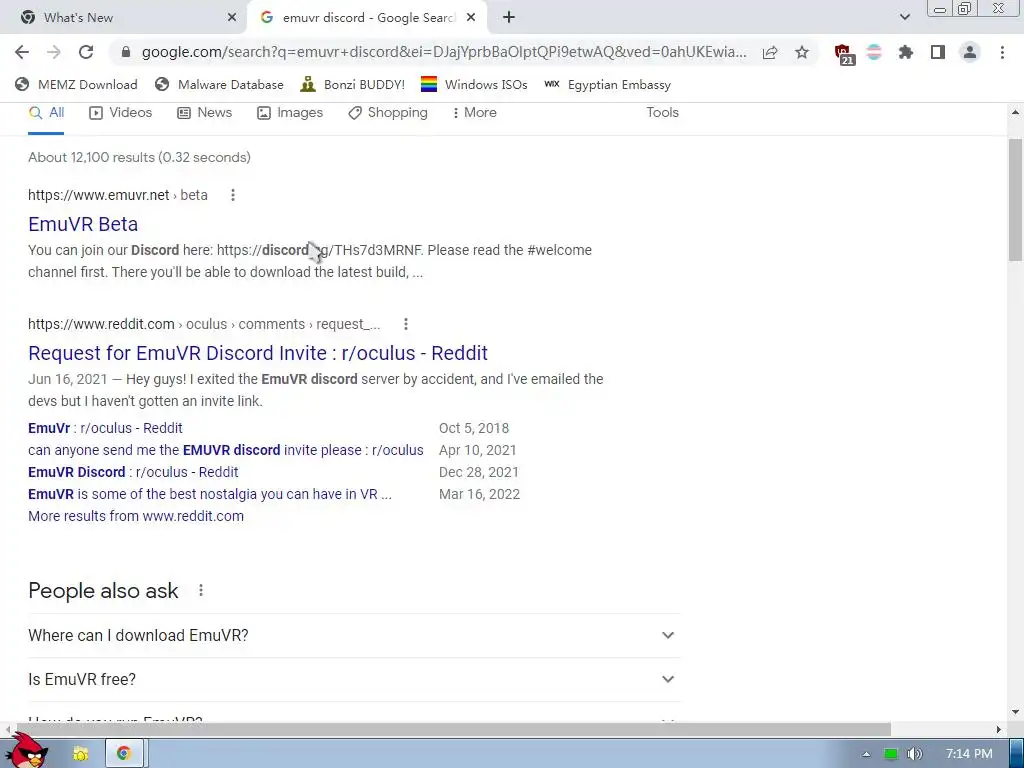Click the 7:14 PM taskbar clock
Screen dimensions: 1024x768
(x=969, y=754)
